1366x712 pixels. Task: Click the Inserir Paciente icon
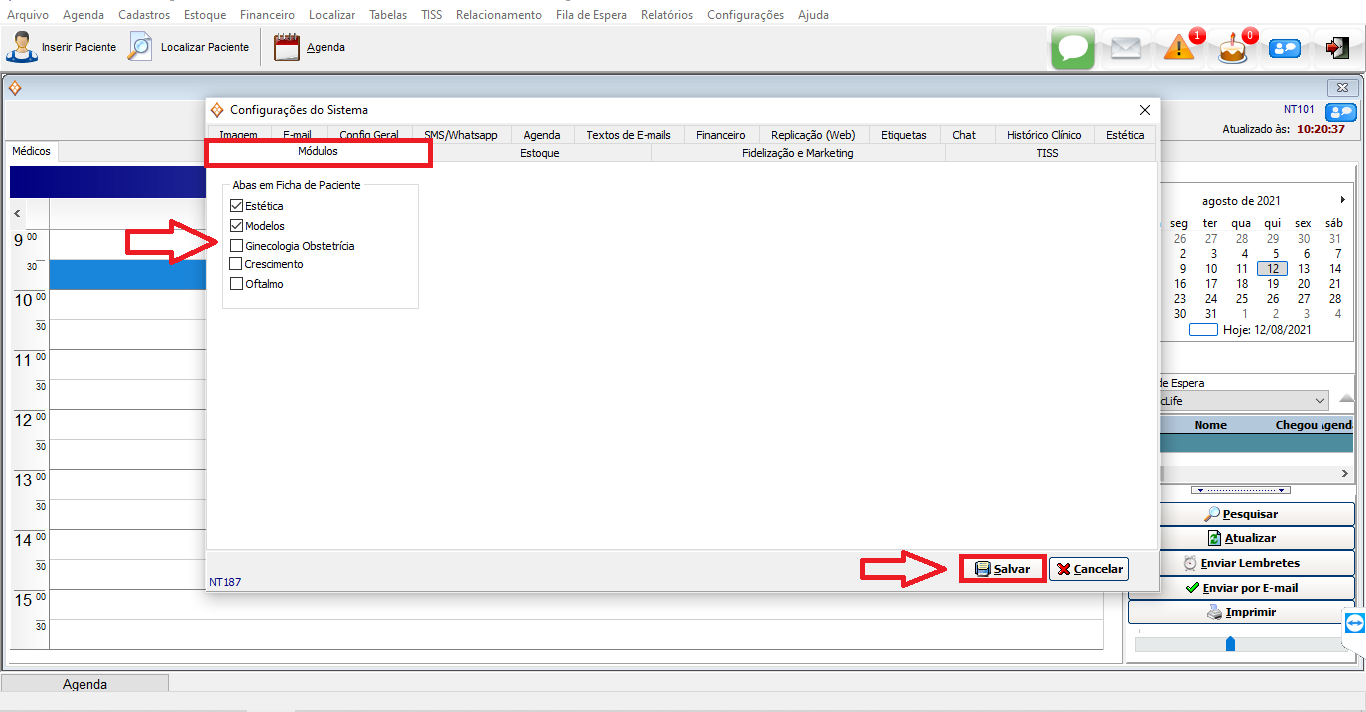click(22, 47)
